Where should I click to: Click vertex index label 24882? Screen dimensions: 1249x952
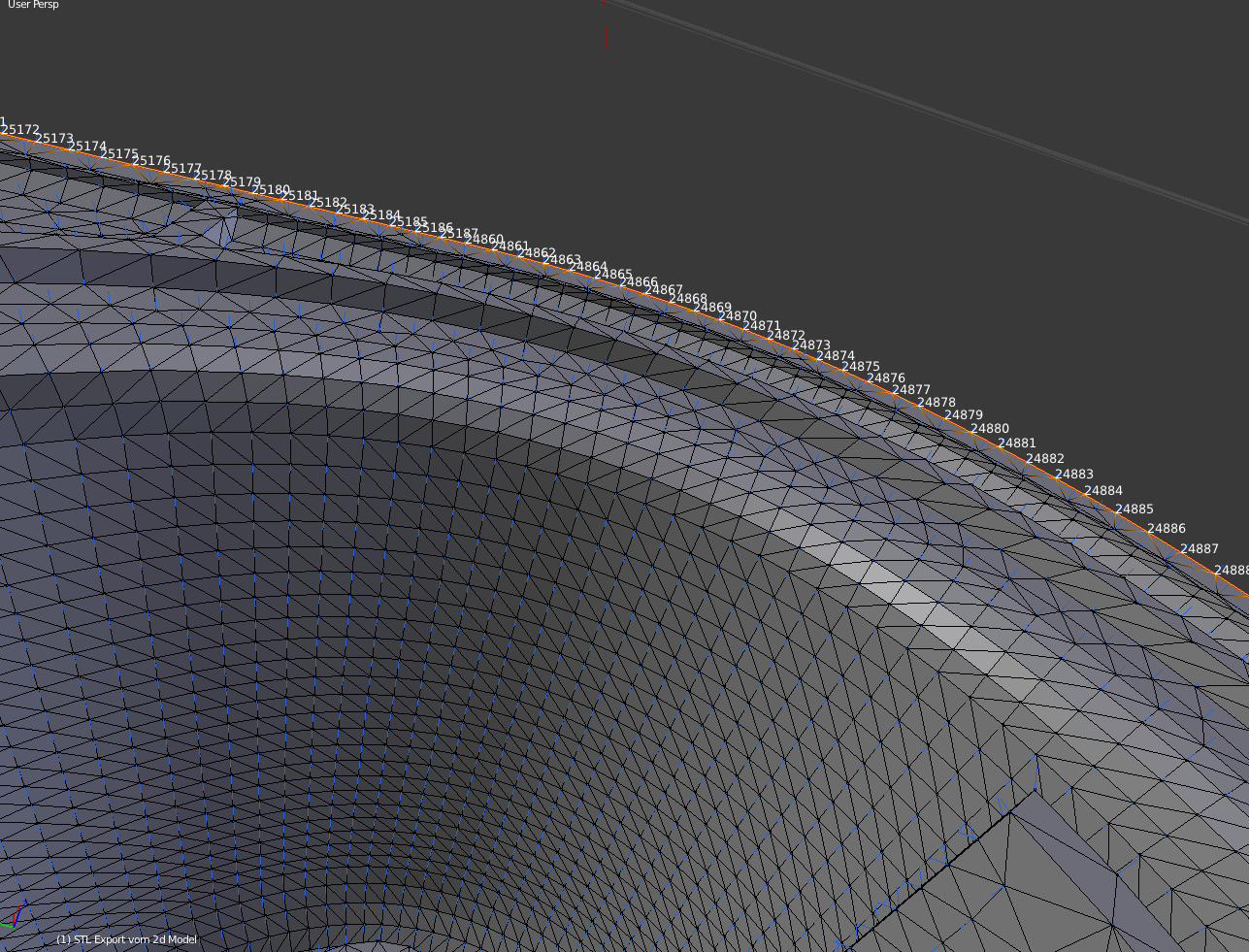(1044, 459)
